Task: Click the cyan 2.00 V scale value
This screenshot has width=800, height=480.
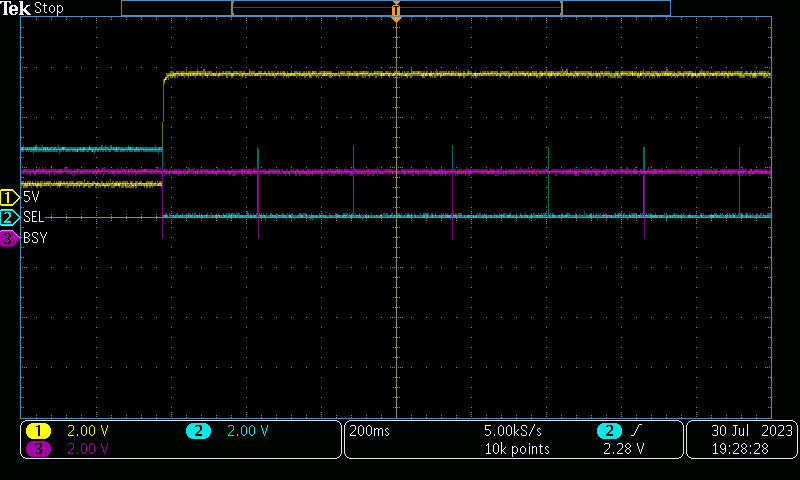Action: click(247, 431)
